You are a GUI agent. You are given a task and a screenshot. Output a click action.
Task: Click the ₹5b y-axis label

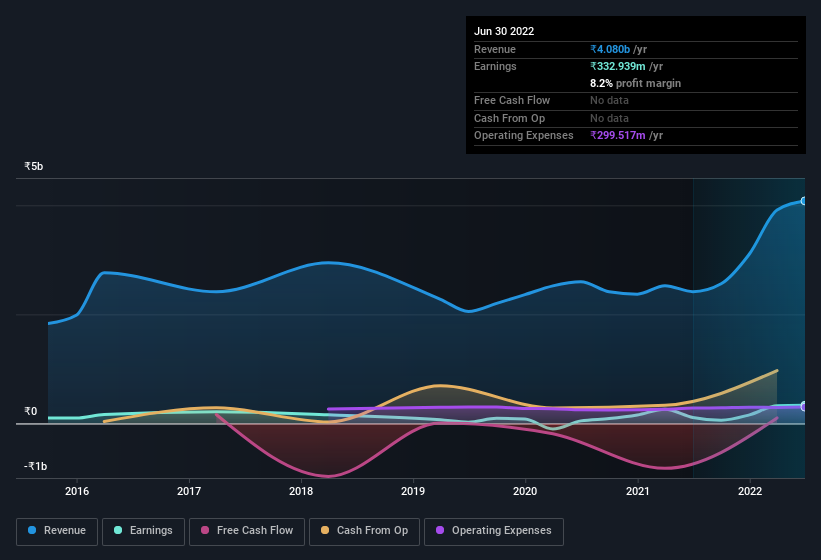34,166
